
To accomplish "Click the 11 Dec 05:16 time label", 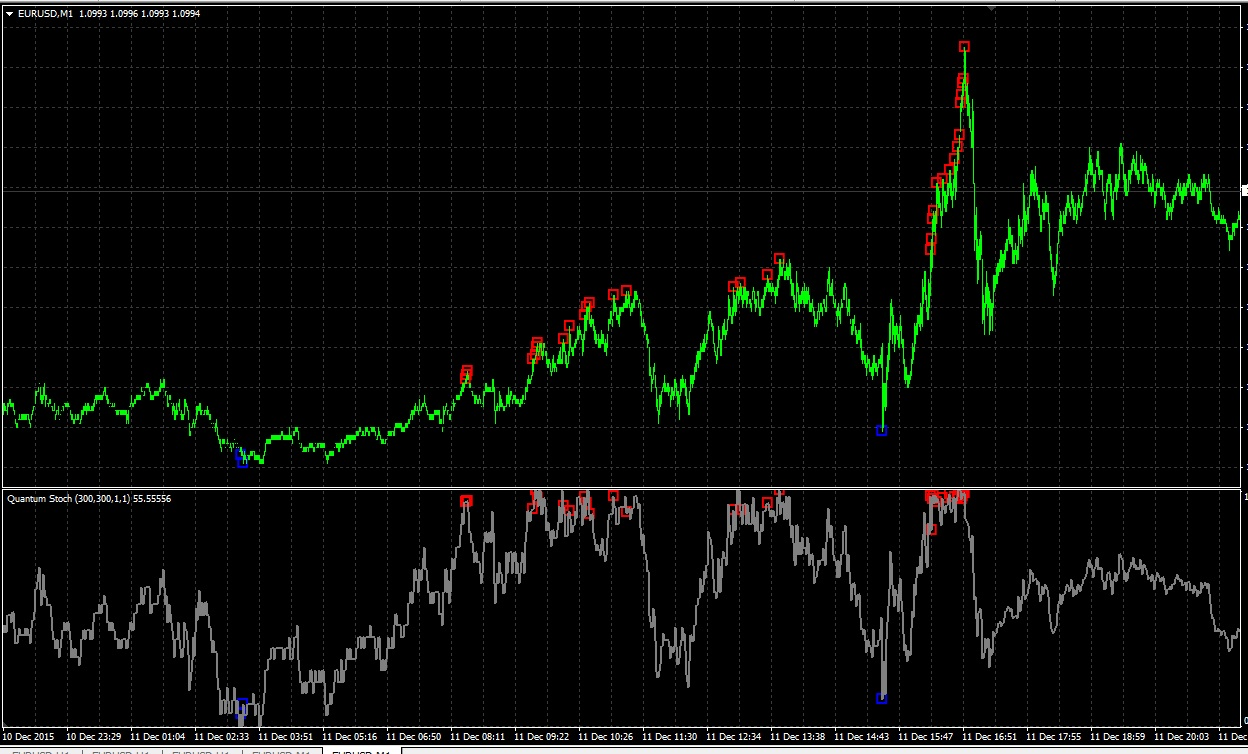I will [x=350, y=736].
